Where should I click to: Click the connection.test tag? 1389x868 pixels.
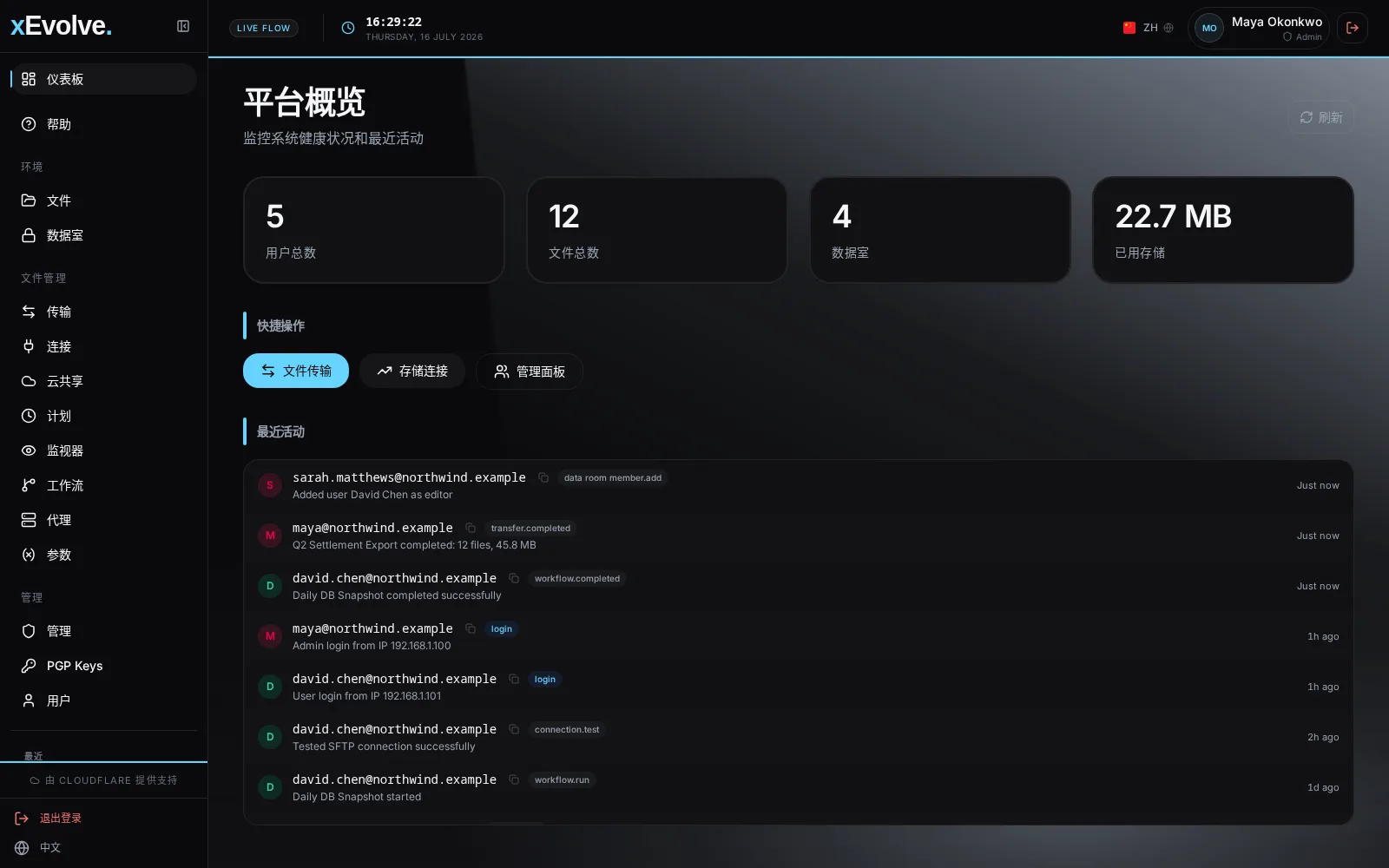[567, 729]
